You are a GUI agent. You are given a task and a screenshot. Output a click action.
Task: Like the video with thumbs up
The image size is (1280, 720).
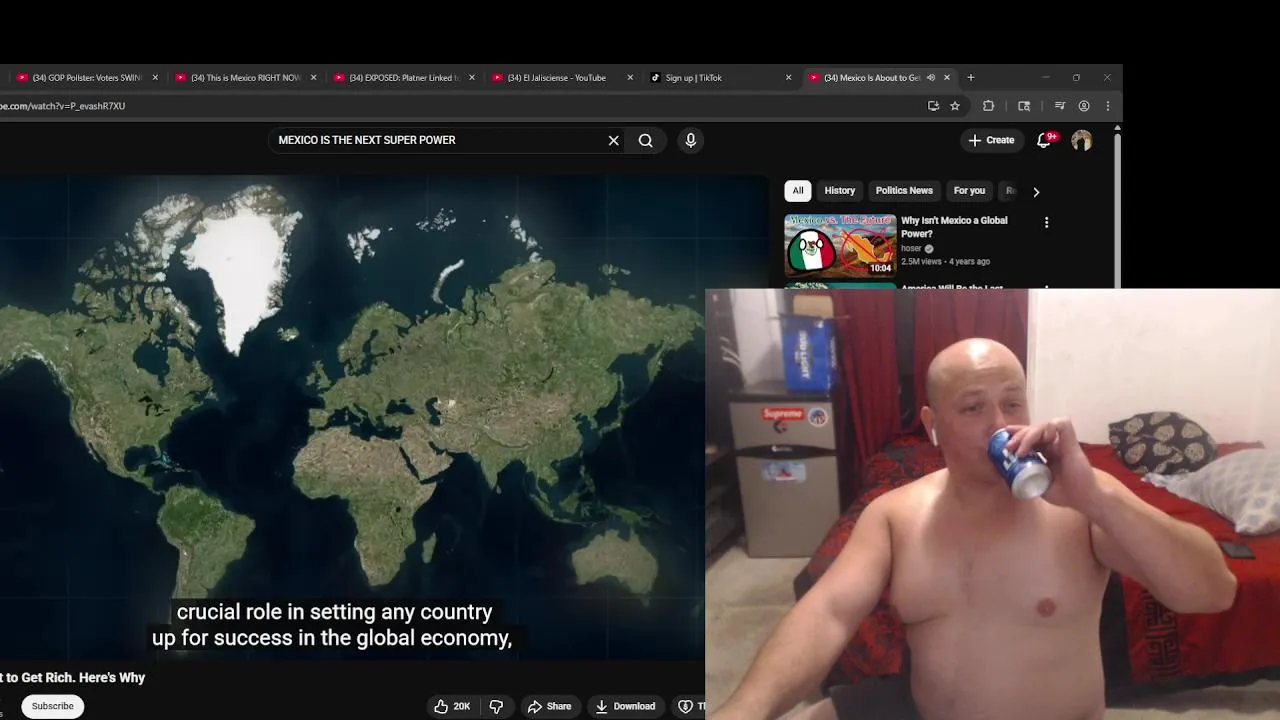tap(452, 706)
